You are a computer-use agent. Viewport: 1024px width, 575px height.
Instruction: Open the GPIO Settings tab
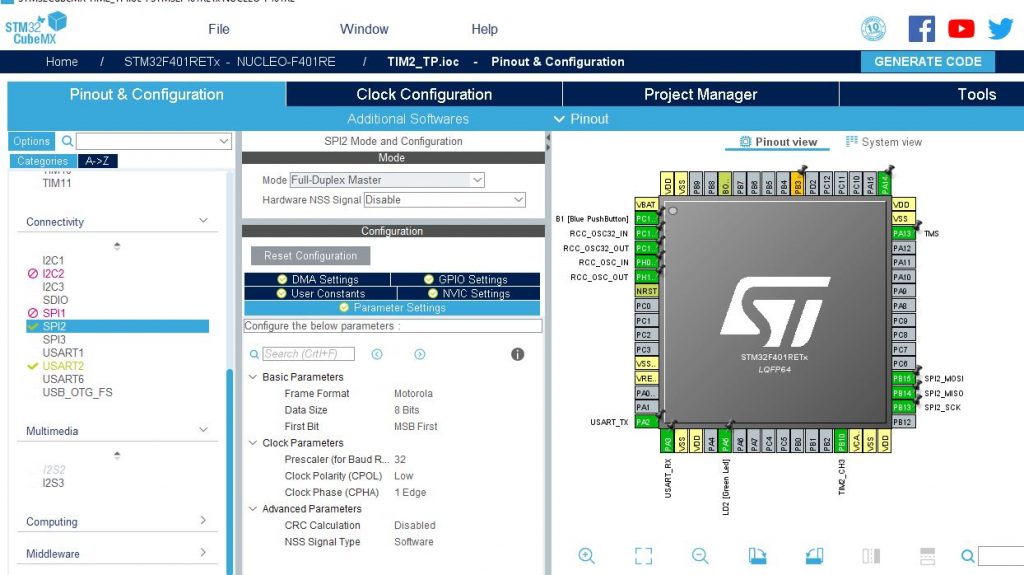[x=466, y=279]
